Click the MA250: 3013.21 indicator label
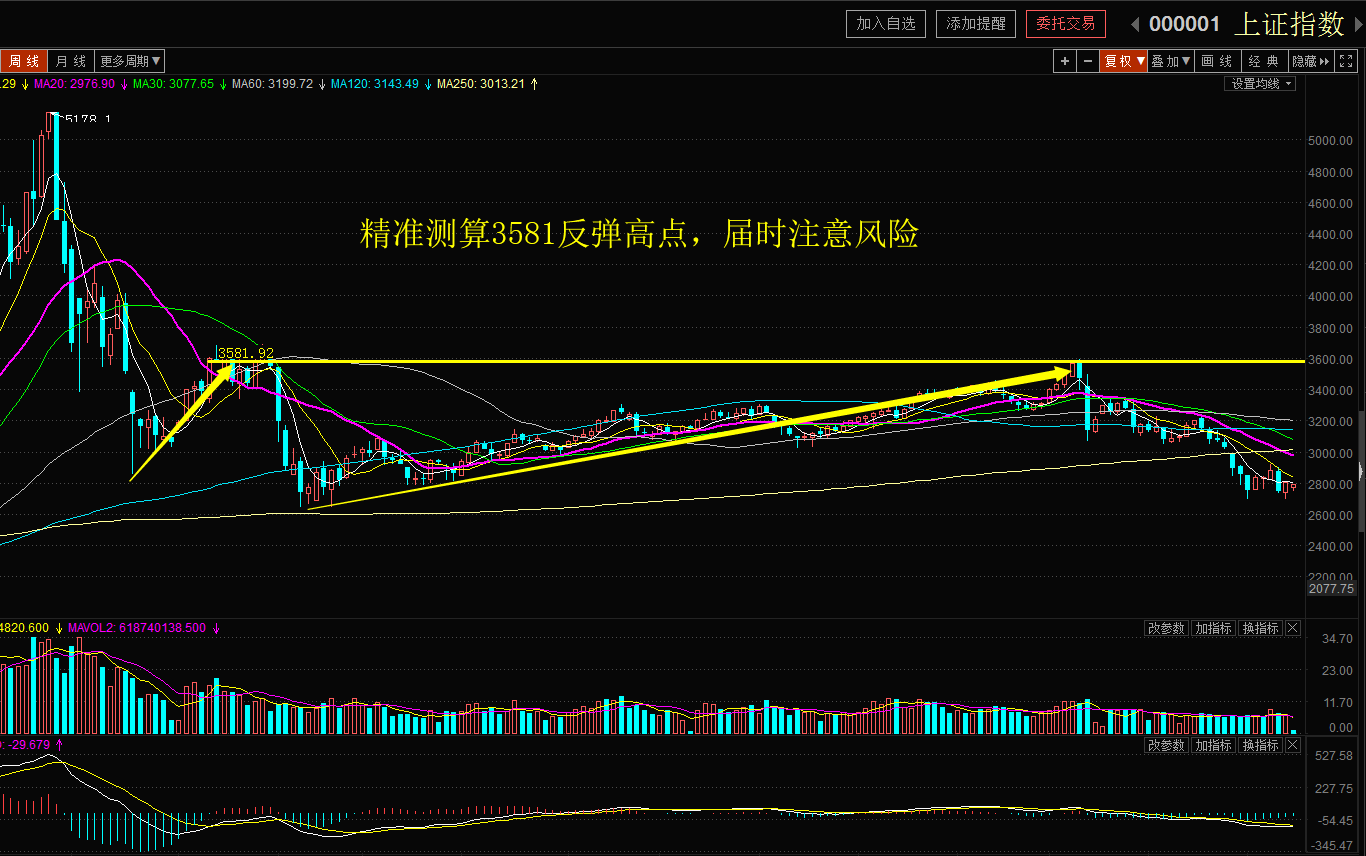1366x856 pixels. coord(481,84)
